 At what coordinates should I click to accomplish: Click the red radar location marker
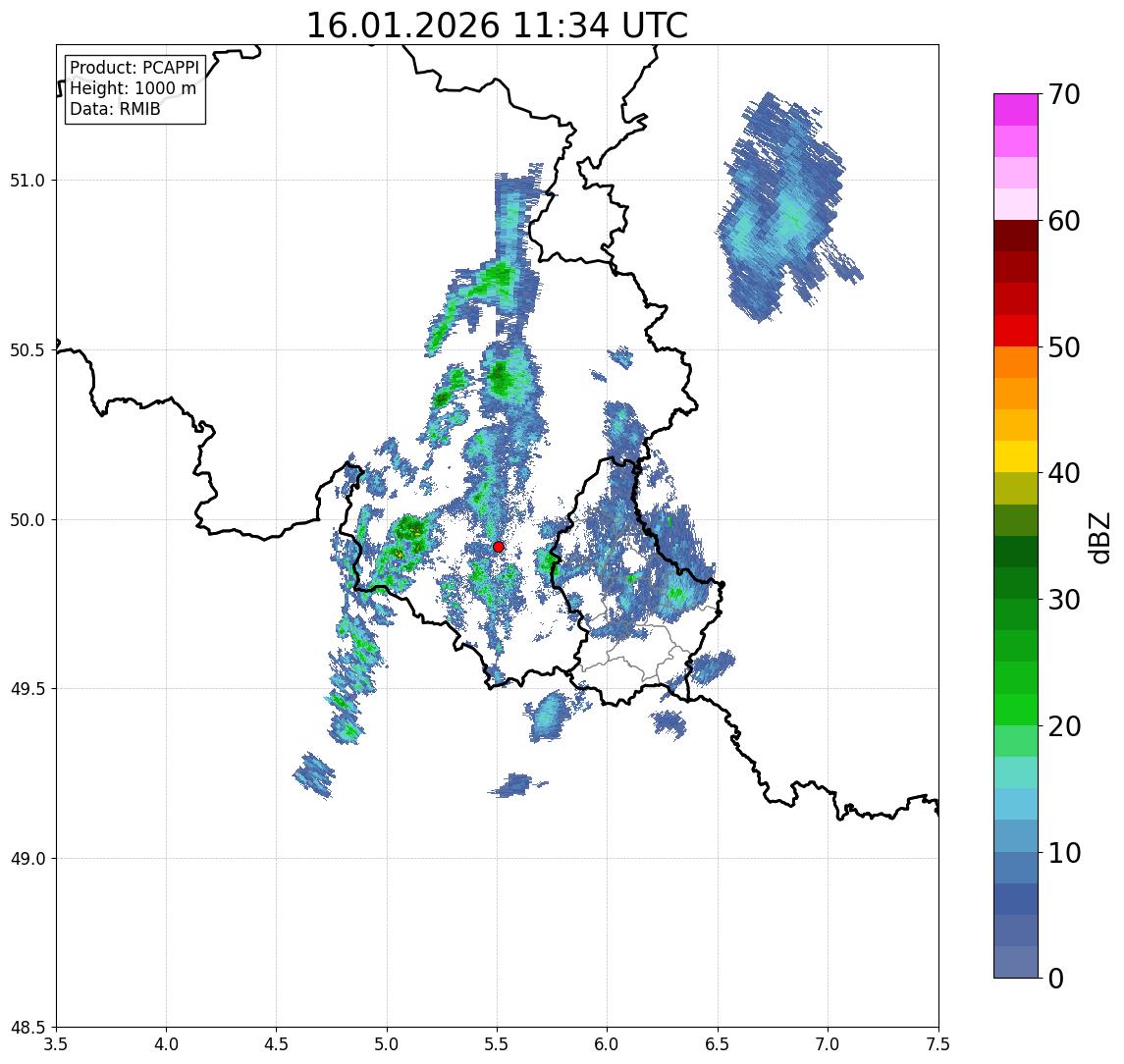(x=499, y=547)
